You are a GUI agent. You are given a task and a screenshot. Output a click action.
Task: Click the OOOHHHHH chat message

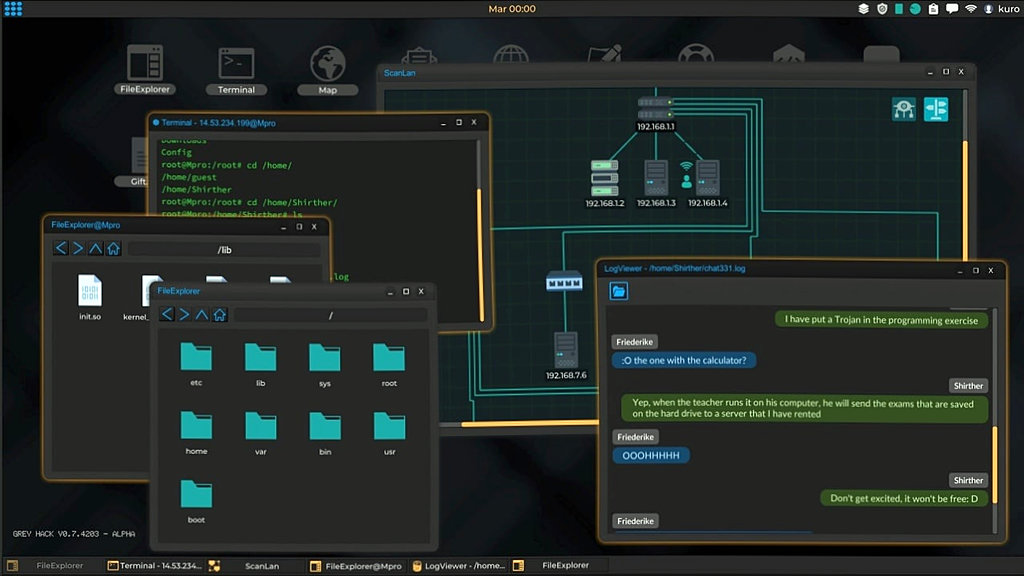[x=650, y=455]
